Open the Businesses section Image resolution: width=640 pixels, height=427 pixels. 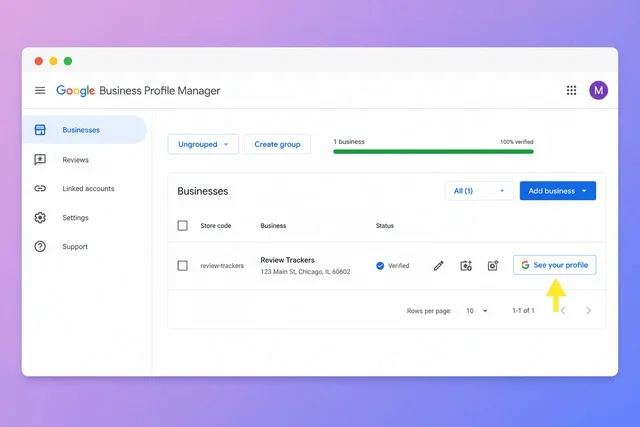[x=84, y=130]
